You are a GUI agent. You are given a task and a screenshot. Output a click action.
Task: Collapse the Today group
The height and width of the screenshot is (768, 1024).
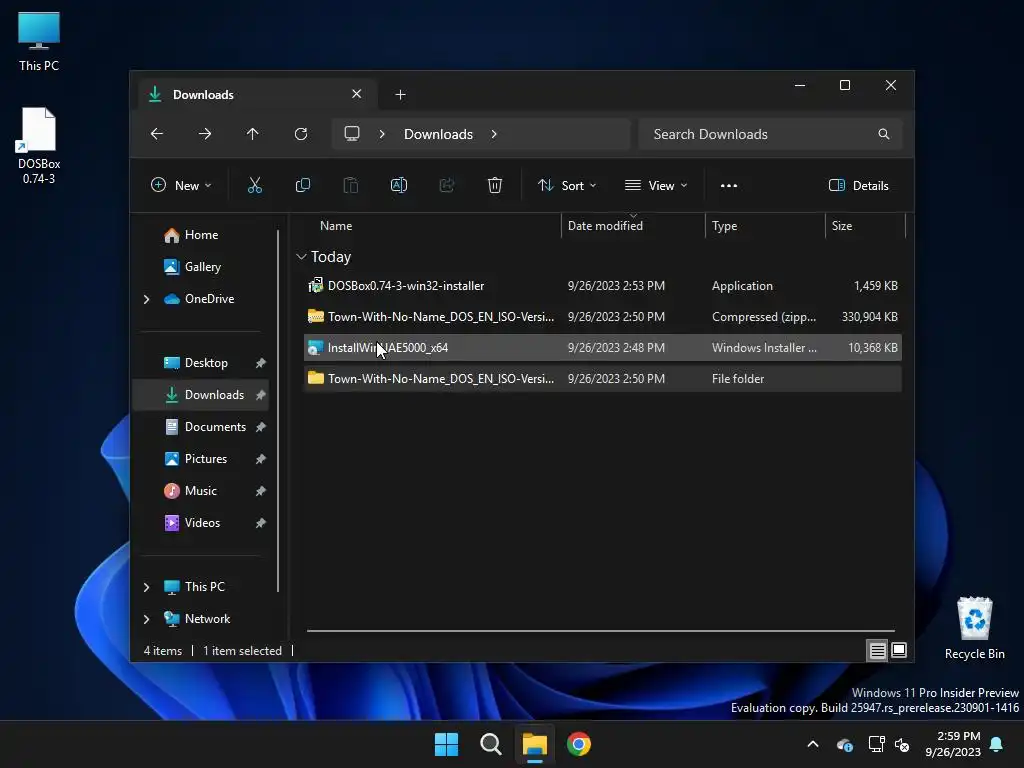[301, 257]
